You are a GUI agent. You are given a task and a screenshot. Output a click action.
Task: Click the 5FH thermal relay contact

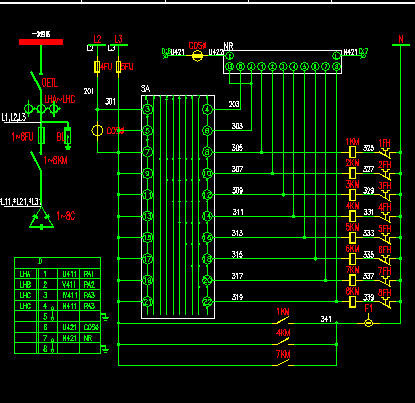[385, 238]
